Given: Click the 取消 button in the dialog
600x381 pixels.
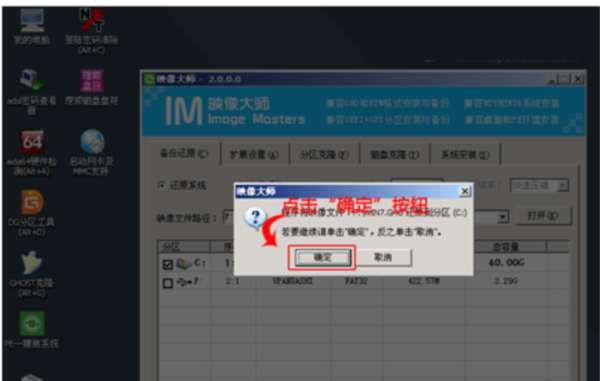Looking at the screenshot, I should tap(383, 257).
